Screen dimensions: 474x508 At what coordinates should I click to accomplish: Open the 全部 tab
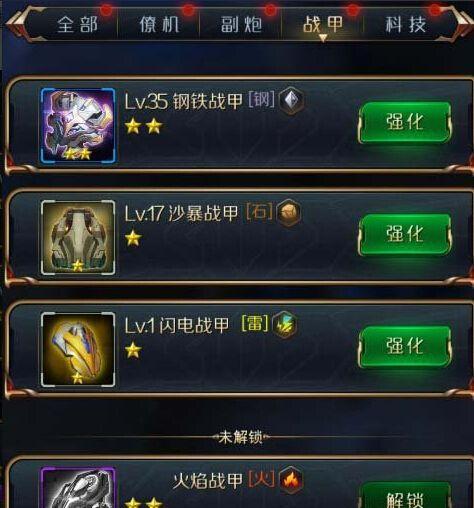(x=77, y=25)
